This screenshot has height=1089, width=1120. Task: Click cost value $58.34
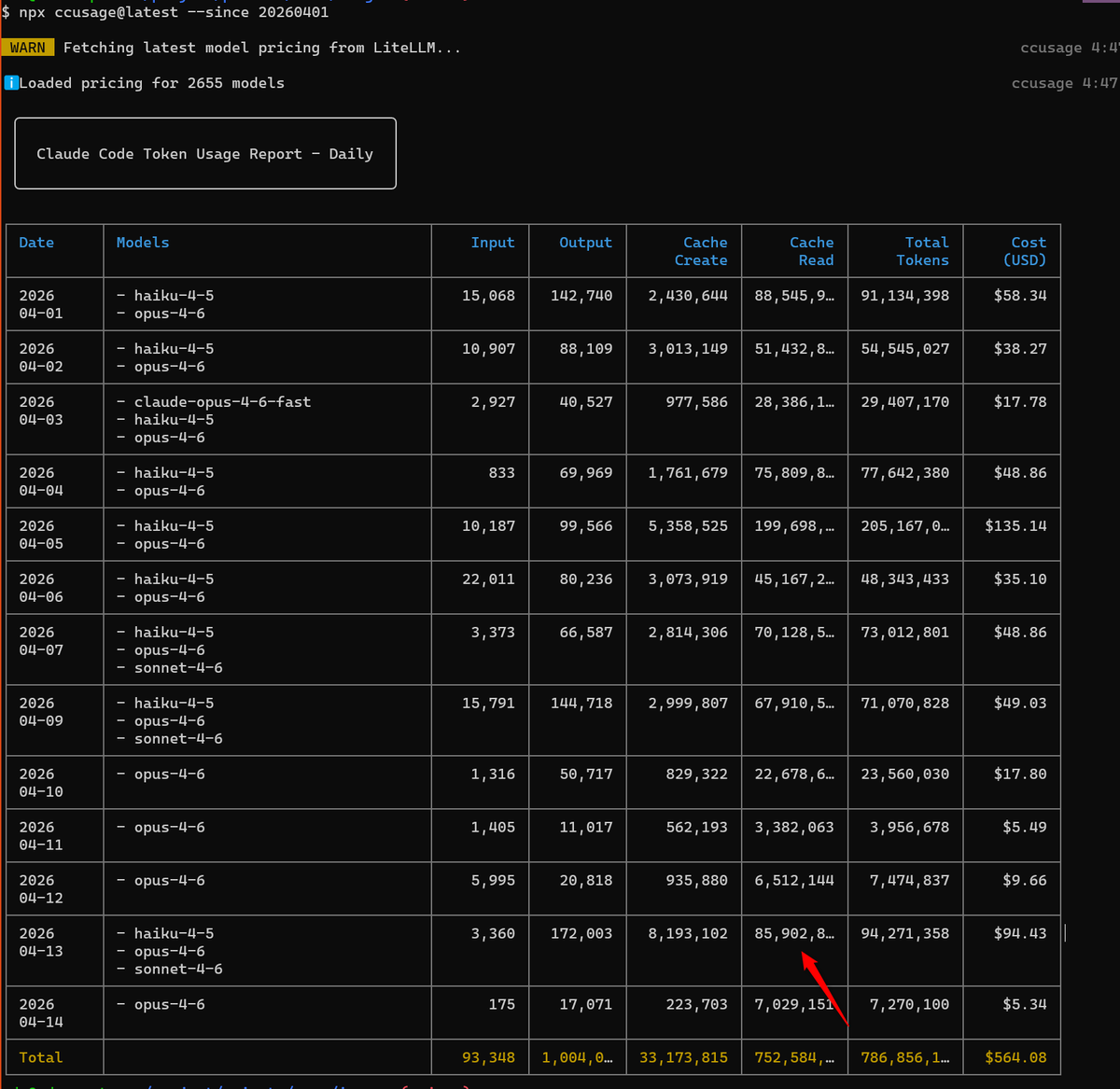click(x=1020, y=296)
